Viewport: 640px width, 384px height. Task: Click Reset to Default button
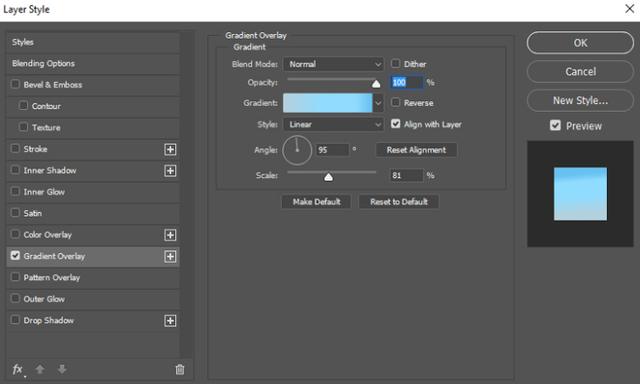pyautogui.click(x=399, y=202)
